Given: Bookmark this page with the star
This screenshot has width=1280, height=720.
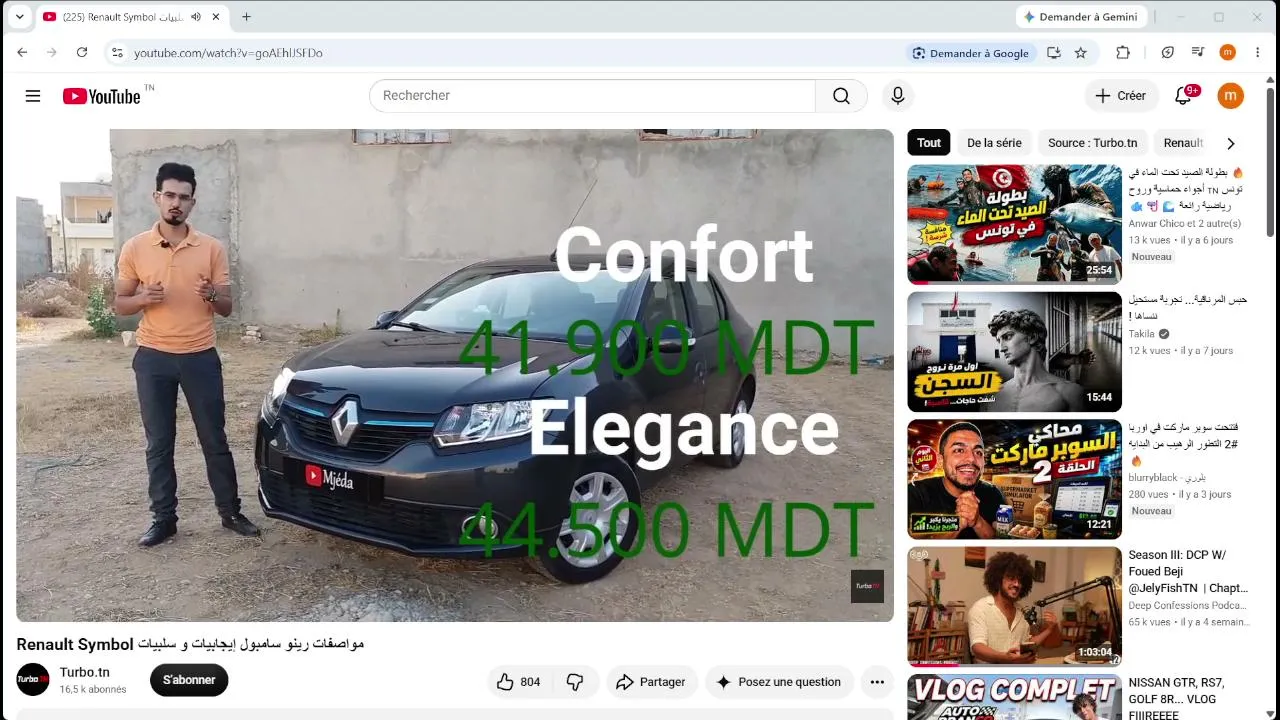Looking at the screenshot, I should point(1080,53).
